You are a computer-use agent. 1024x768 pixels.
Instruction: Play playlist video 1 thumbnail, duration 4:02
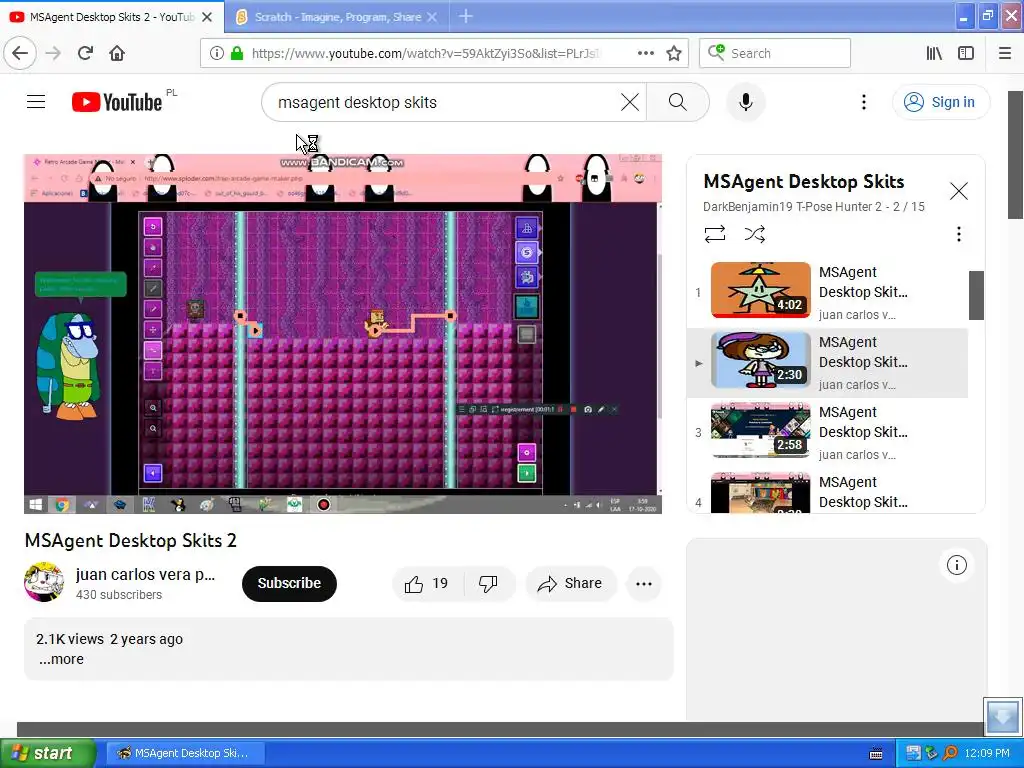[760, 290]
